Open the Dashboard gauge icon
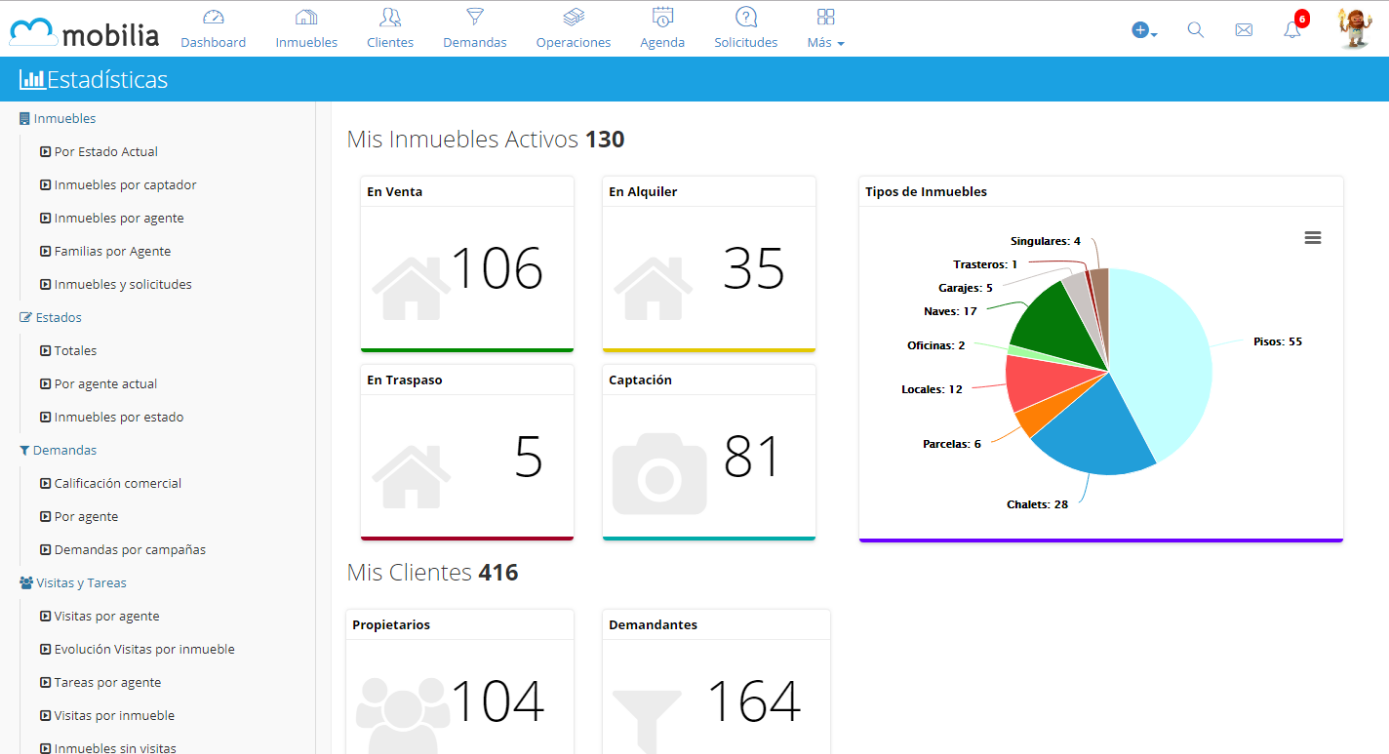 tap(213, 17)
